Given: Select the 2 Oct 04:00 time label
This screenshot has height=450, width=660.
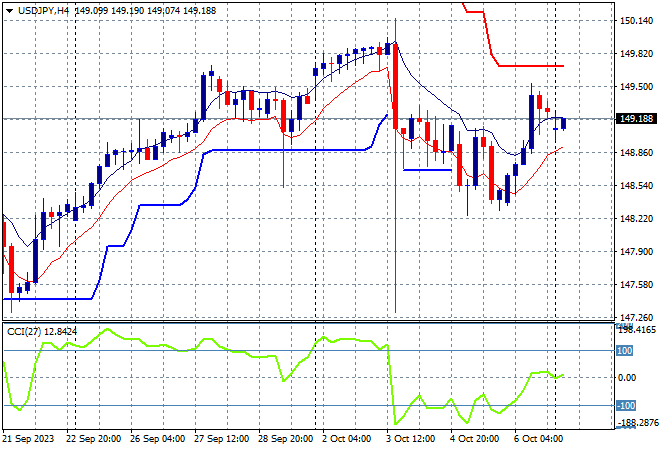Looking at the screenshot, I should pyautogui.click(x=346, y=439).
